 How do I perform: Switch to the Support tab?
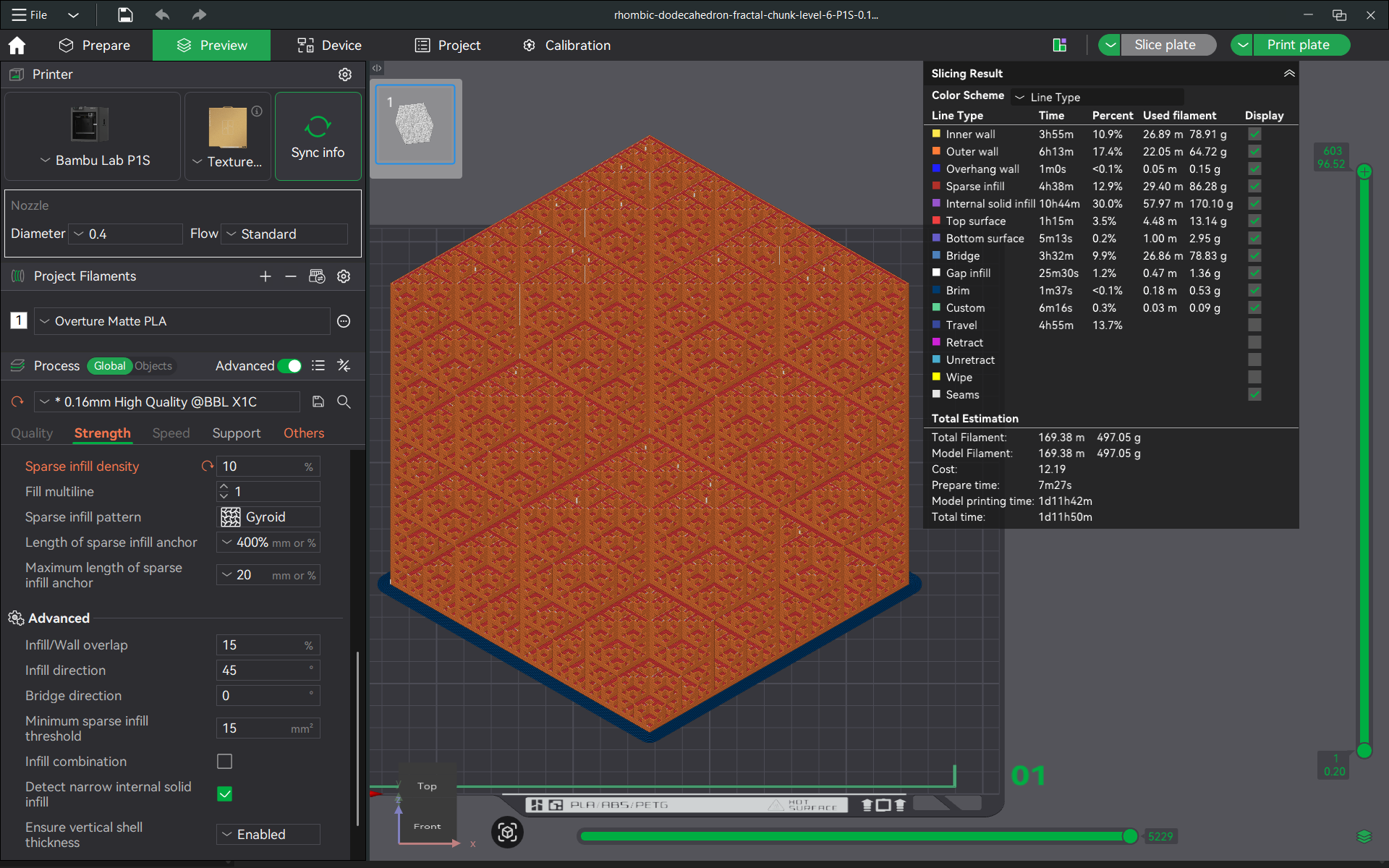[236, 433]
